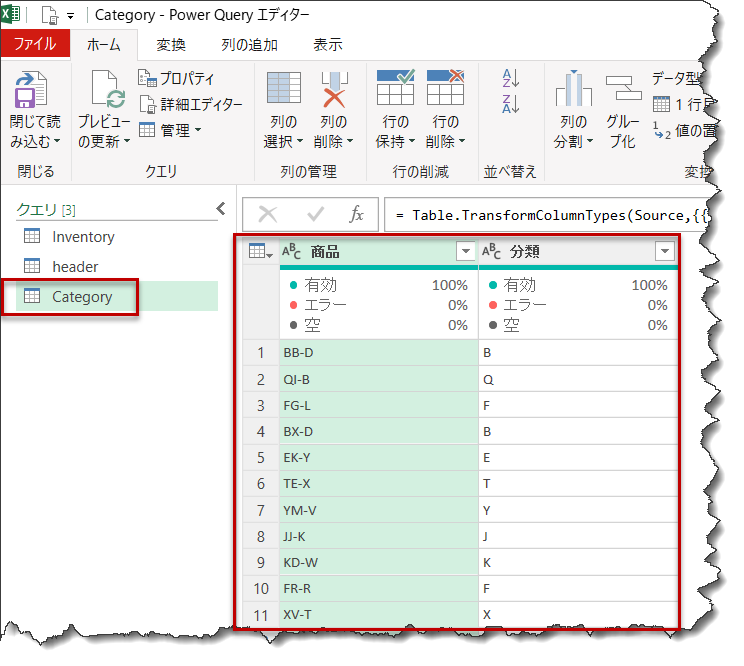
Task: Confirm formula with checkmark icon
Action: (315, 214)
